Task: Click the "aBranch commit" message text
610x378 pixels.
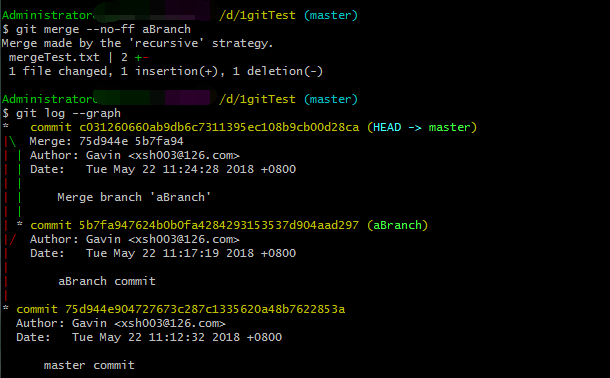Action: coord(107,282)
